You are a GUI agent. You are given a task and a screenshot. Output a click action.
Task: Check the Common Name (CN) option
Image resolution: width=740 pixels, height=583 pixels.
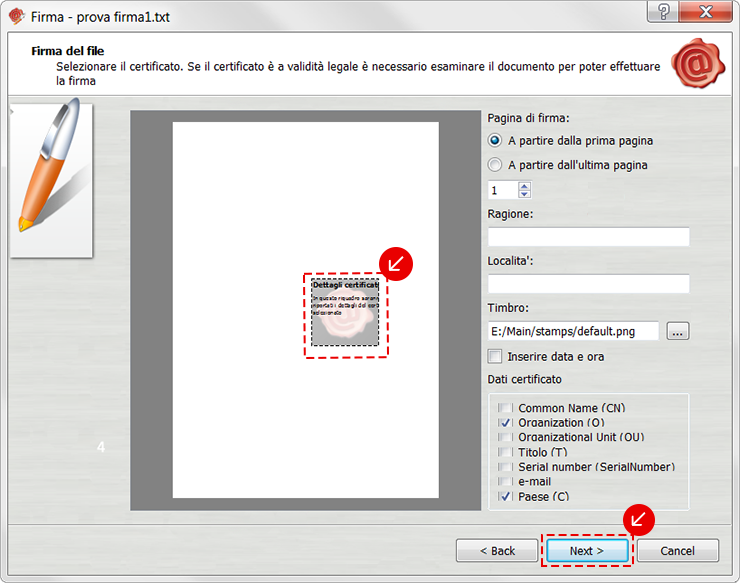[505, 409]
